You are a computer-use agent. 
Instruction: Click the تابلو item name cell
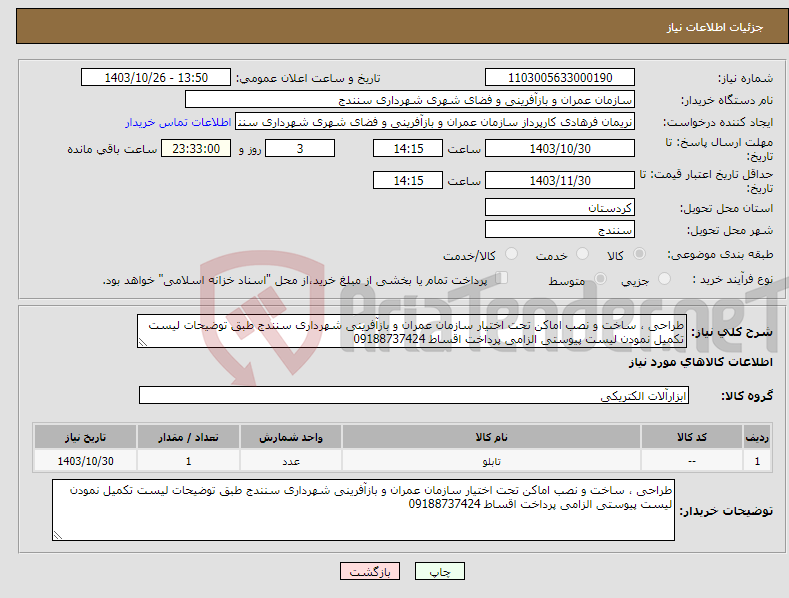click(491, 461)
